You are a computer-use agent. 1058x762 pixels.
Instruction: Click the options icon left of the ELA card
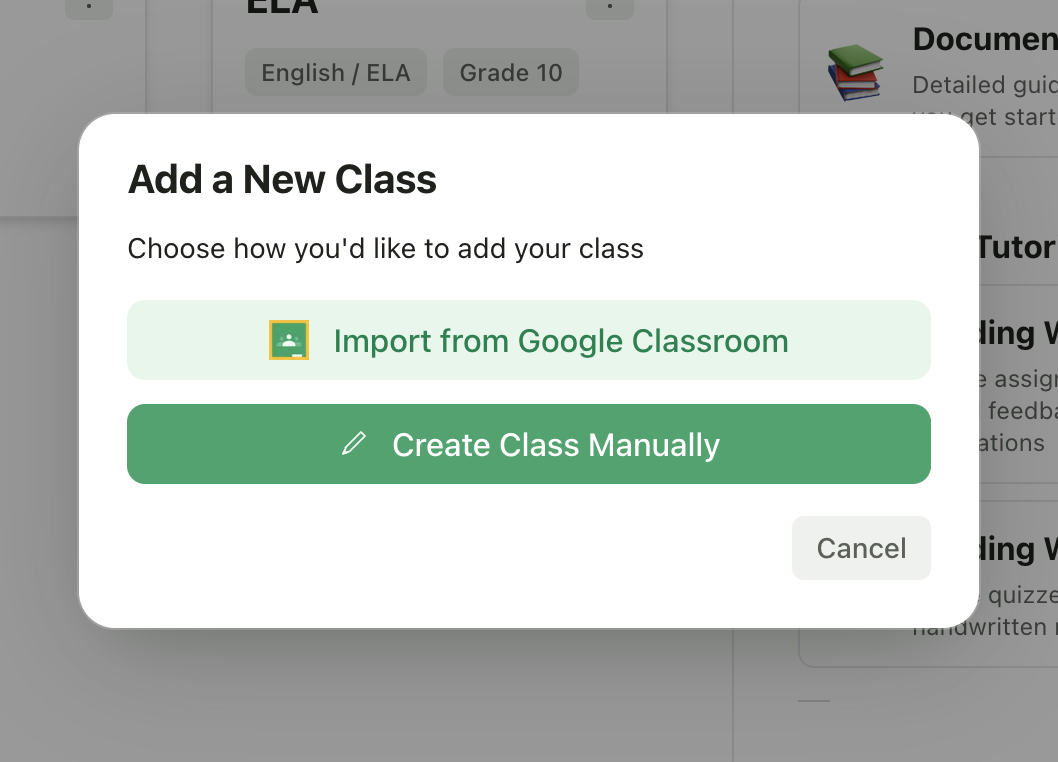point(89,8)
